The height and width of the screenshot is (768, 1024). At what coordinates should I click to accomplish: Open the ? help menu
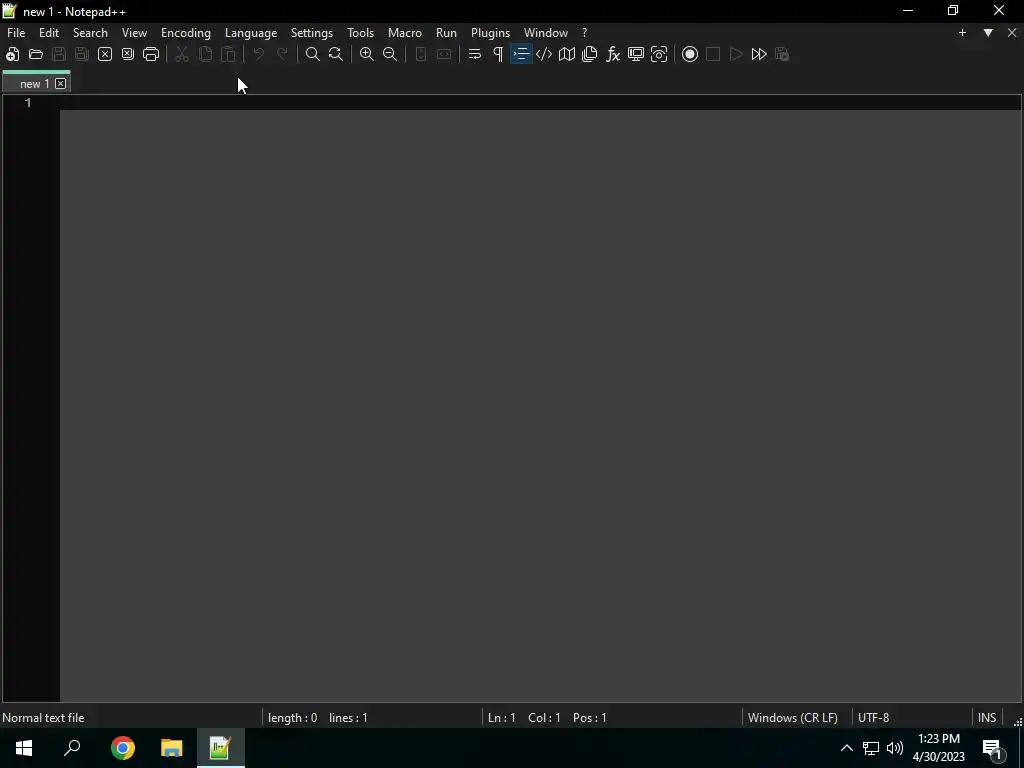tap(584, 33)
